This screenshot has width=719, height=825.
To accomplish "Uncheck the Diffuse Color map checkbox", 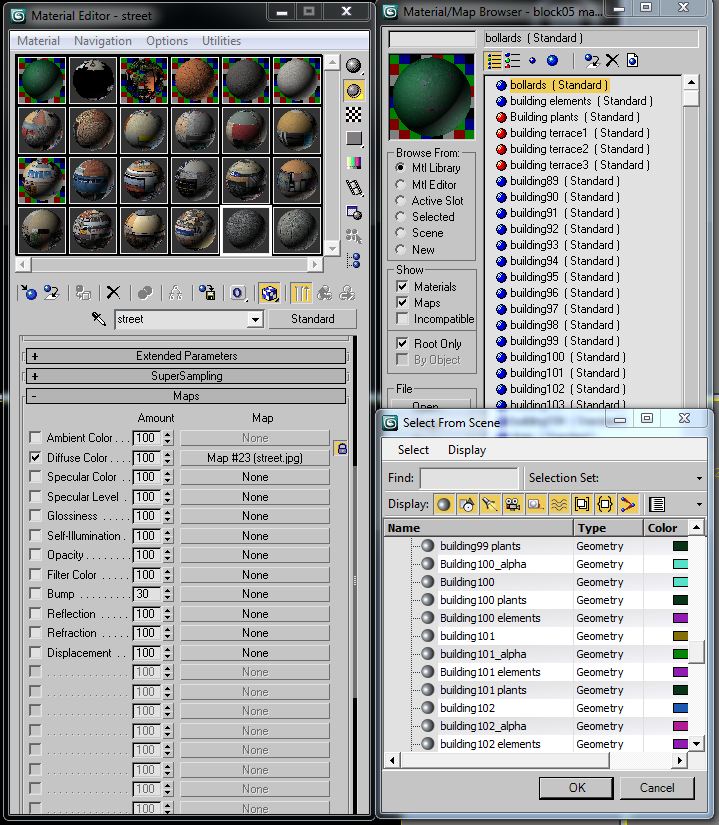I will [35, 457].
